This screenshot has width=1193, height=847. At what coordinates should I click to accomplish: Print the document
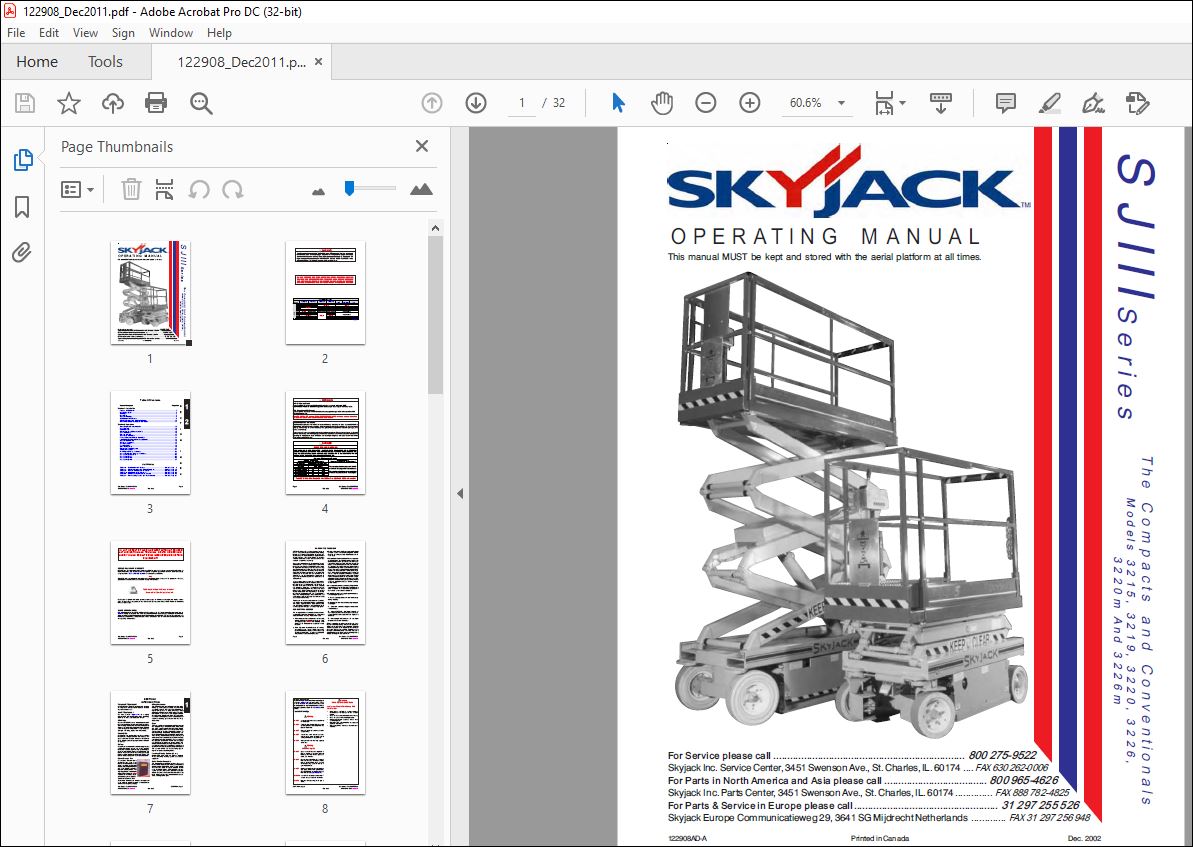156,103
